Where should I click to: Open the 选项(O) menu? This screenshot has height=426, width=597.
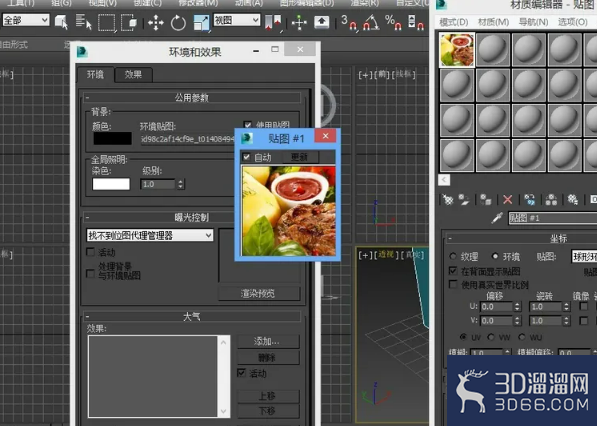(573, 22)
